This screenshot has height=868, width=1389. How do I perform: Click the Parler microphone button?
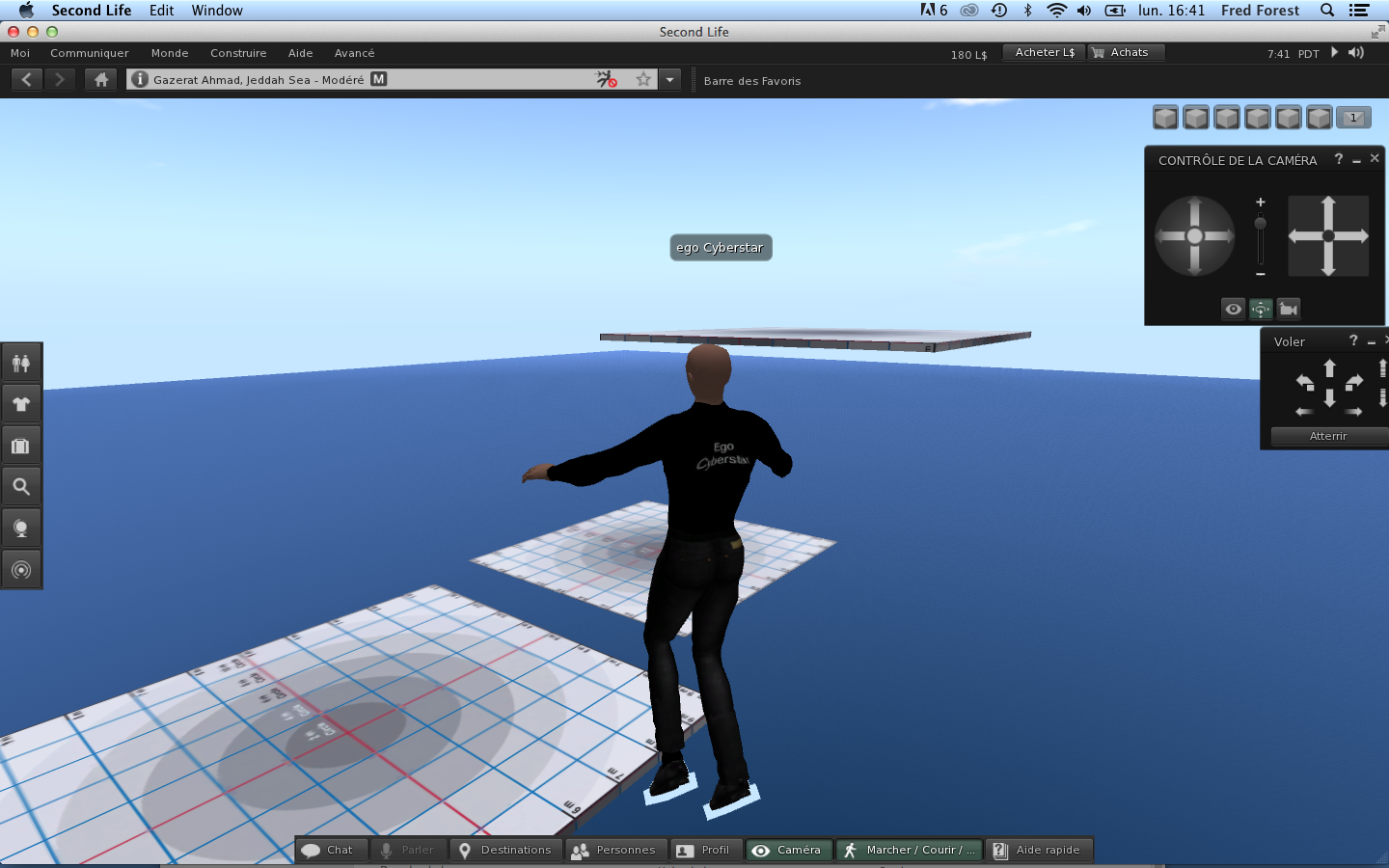pyautogui.click(x=409, y=850)
